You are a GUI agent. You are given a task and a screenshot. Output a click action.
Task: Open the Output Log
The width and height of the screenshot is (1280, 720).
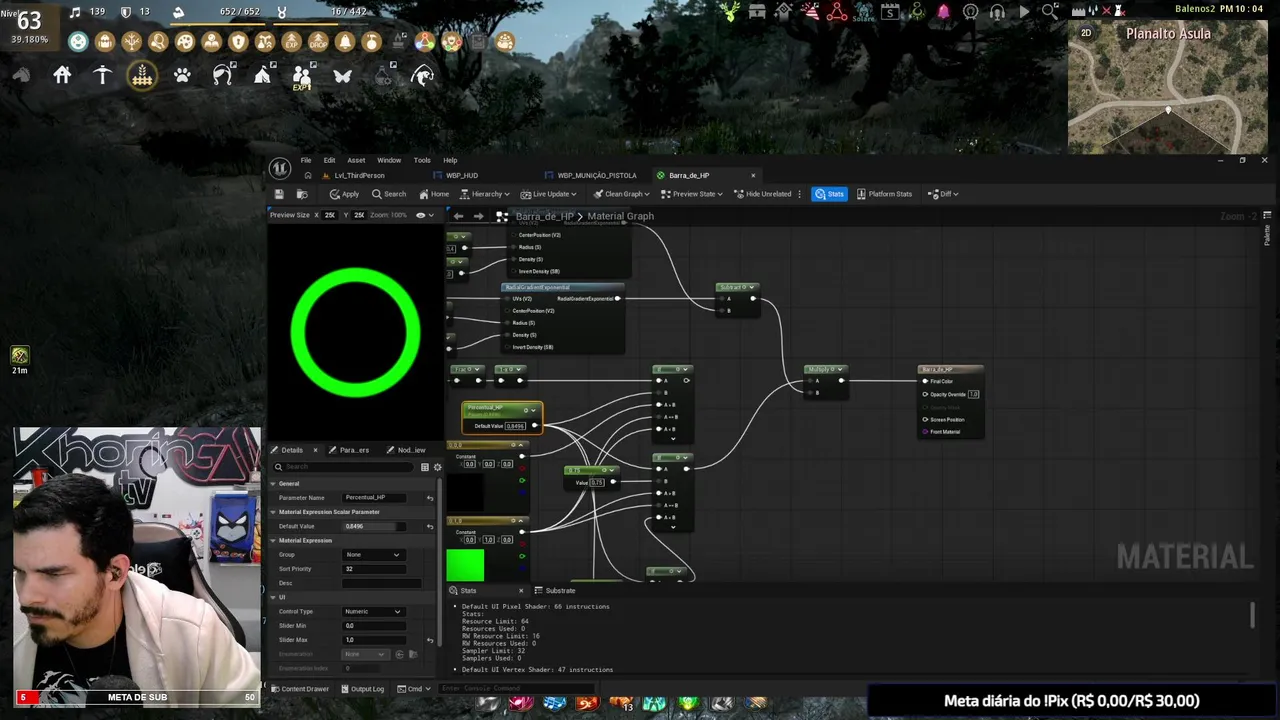[362, 689]
